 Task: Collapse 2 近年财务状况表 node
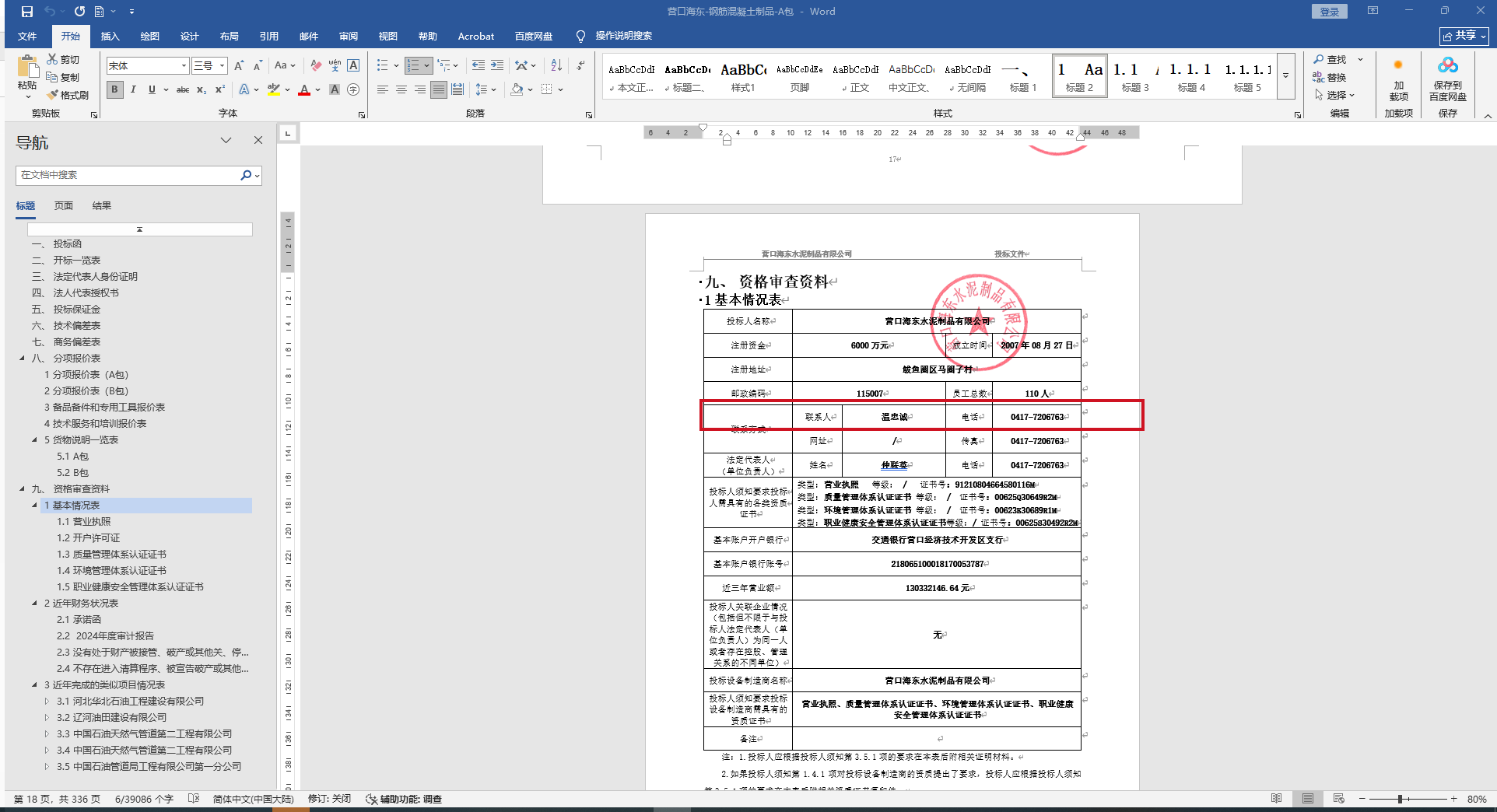(34, 604)
